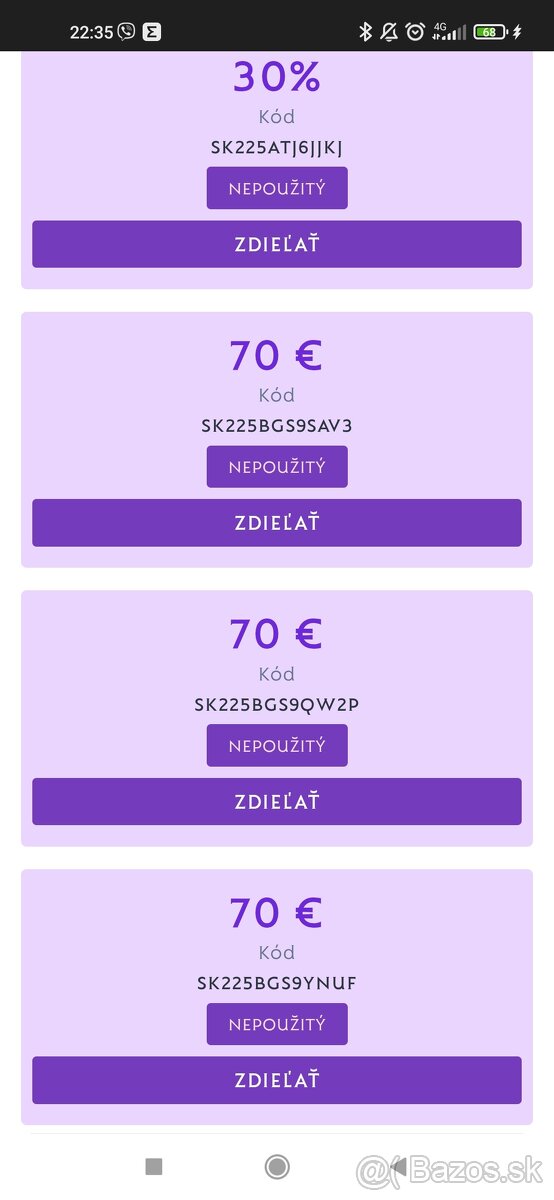Tap the battery level indicator

coord(490,32)
